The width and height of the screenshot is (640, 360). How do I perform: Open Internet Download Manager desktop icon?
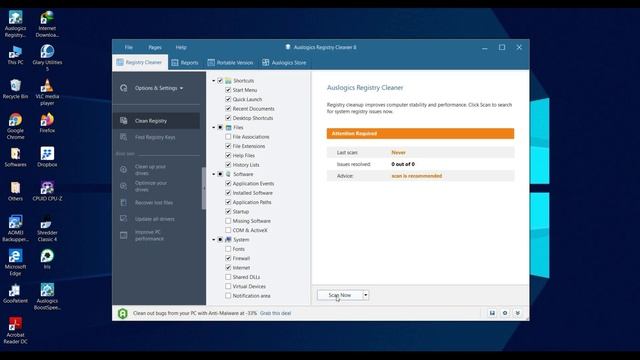click(47, 24)
